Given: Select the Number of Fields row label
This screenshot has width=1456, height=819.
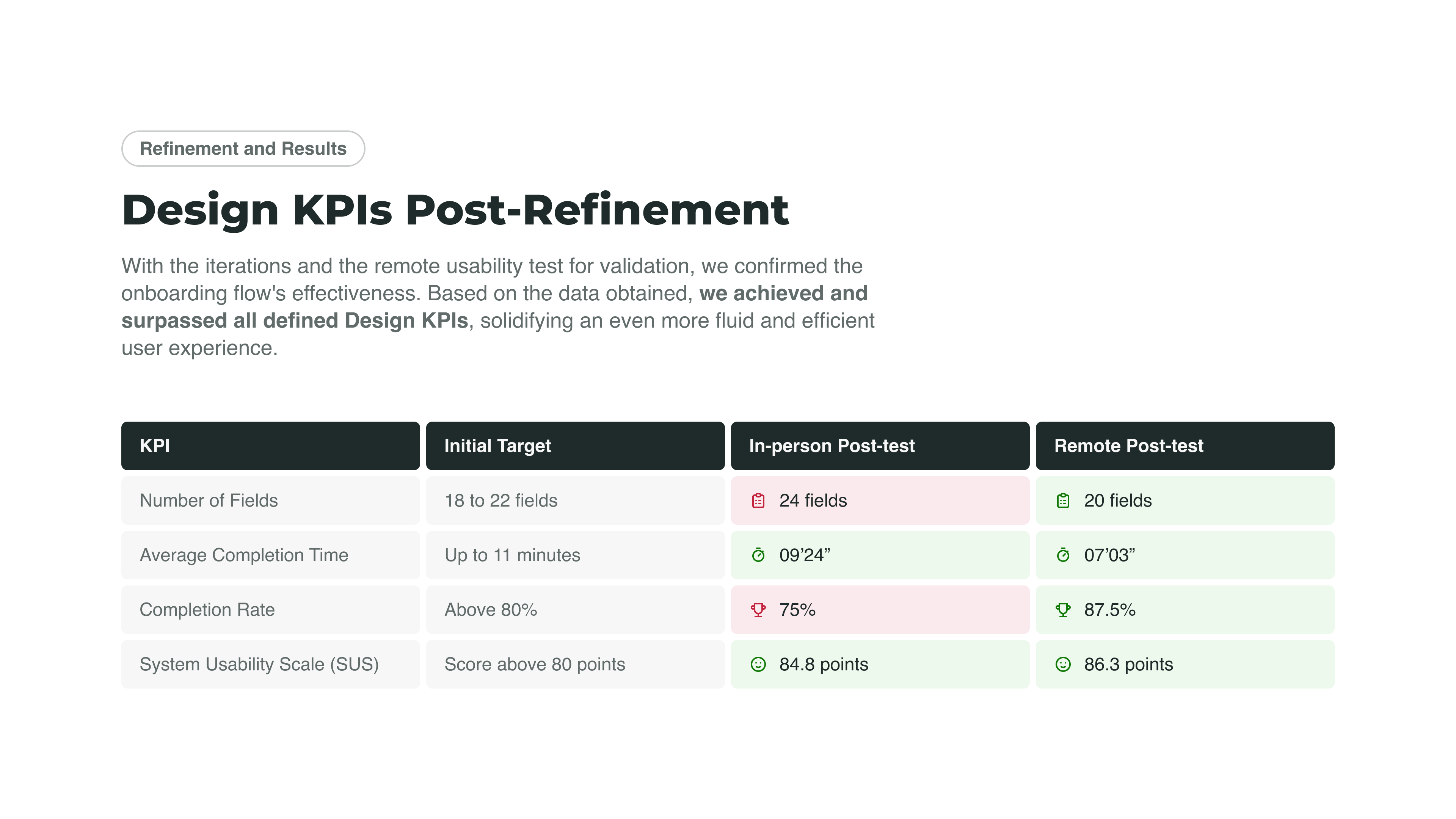Looking at the screenshot, I should 209,501.
